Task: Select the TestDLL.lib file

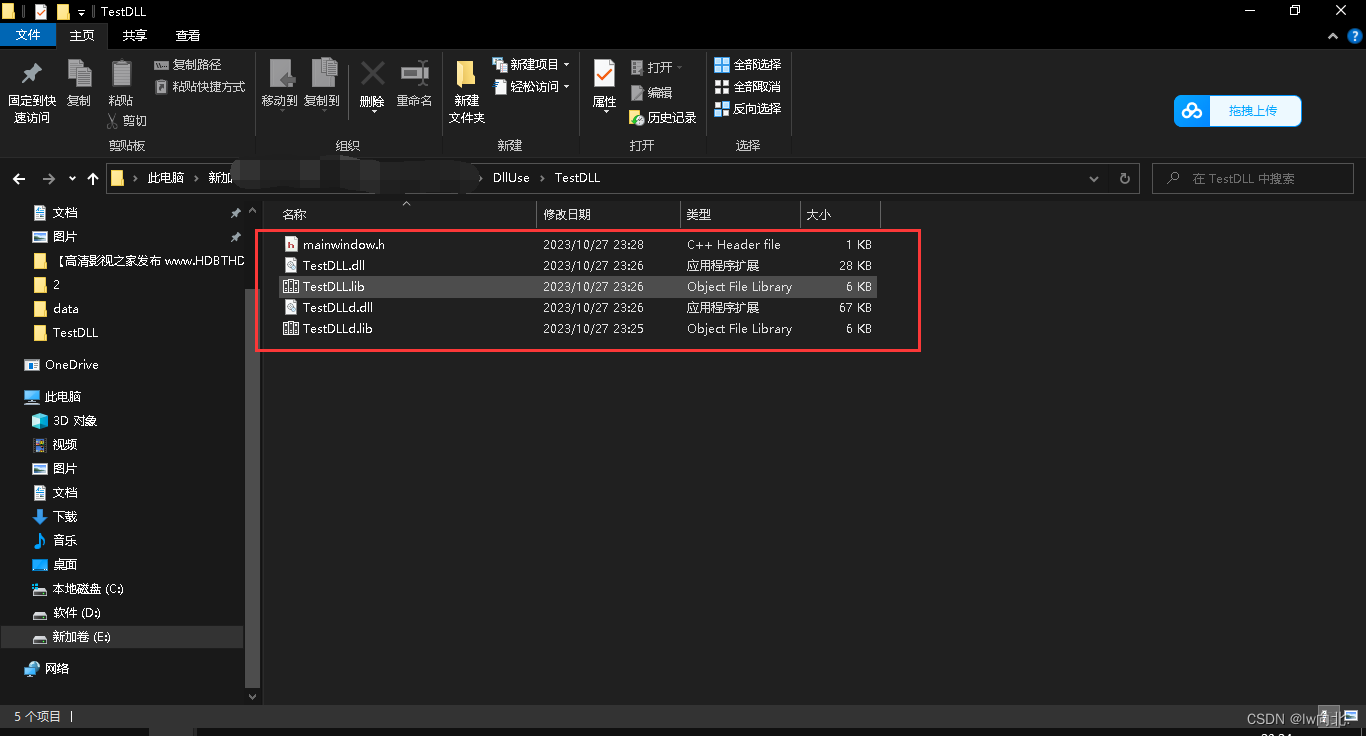Action: [577, 286]
